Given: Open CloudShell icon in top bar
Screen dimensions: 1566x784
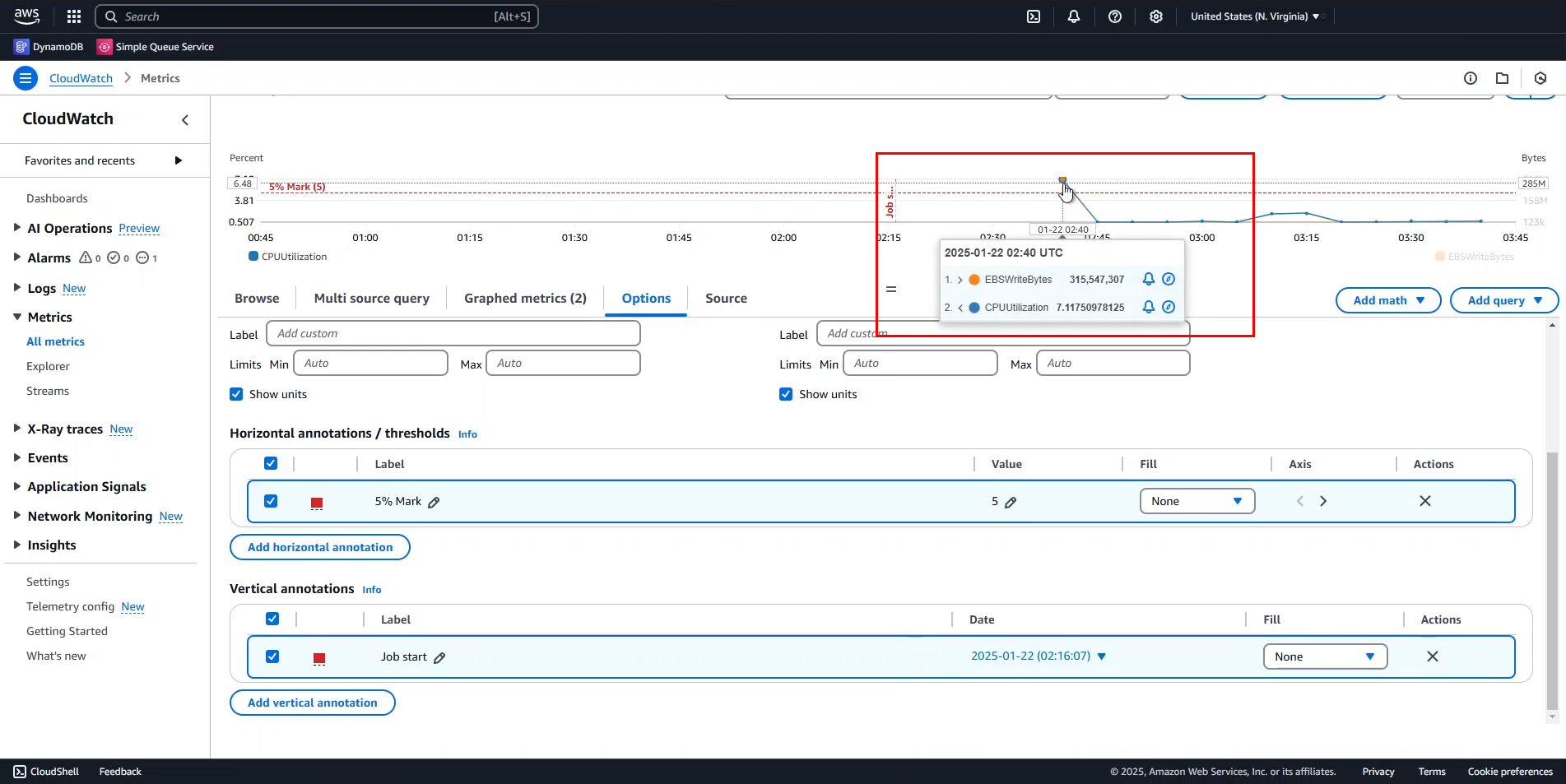Looking at the screenshot, I should [x=1034, y=16].
